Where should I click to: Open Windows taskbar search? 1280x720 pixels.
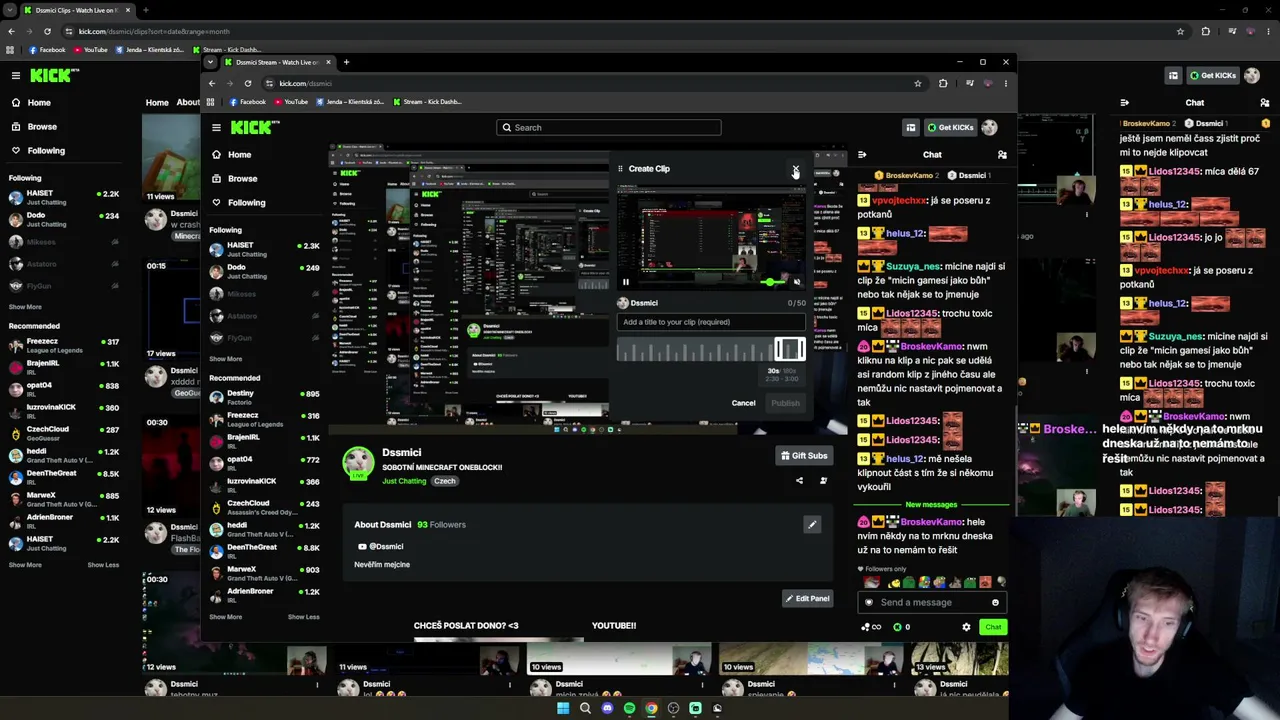tap(585, 708)
